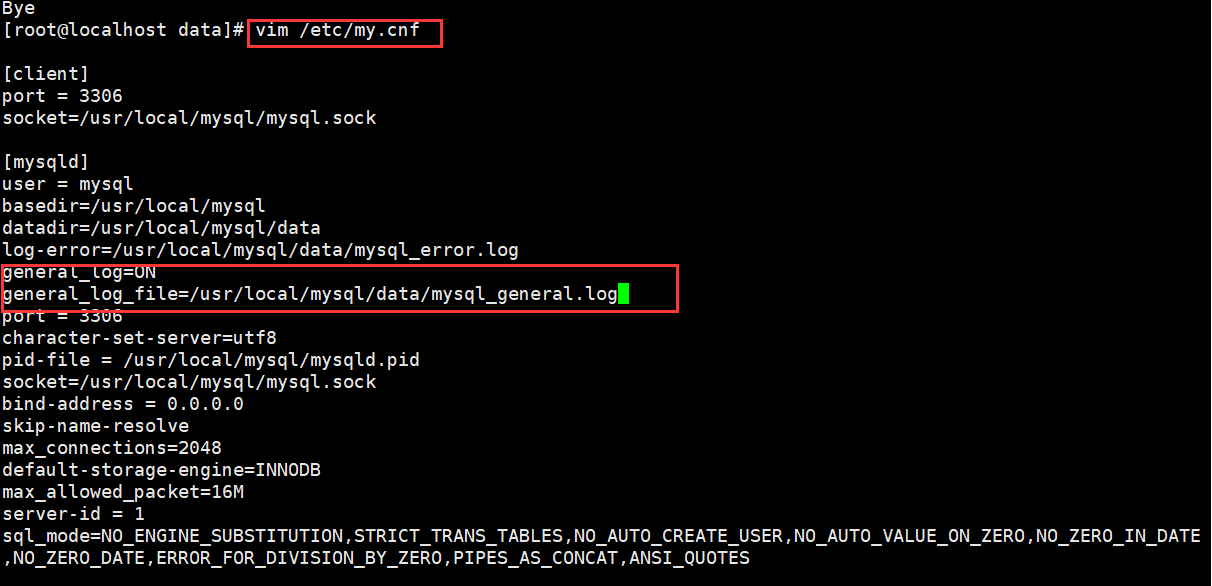This screenshot has width=1212, height=586.
Task: Click the bind-address = 0.0.0.0 line
Action: pyautogui.click(x=122, y=404)
